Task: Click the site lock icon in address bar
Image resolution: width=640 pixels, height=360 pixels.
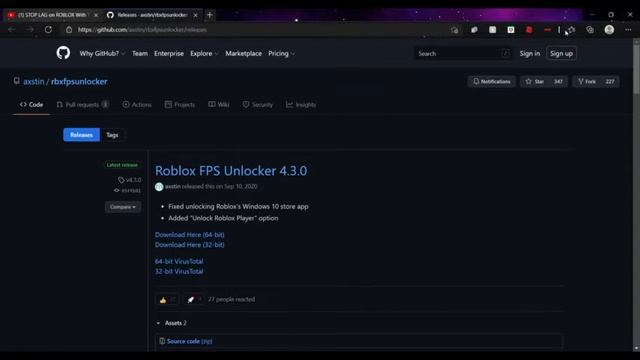Action: [69, 29]
